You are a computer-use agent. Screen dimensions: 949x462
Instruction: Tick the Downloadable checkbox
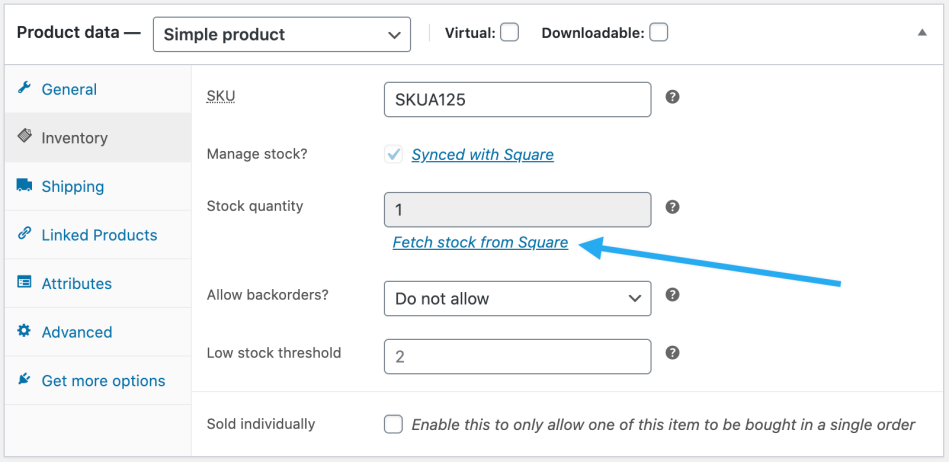coord(658,33)
